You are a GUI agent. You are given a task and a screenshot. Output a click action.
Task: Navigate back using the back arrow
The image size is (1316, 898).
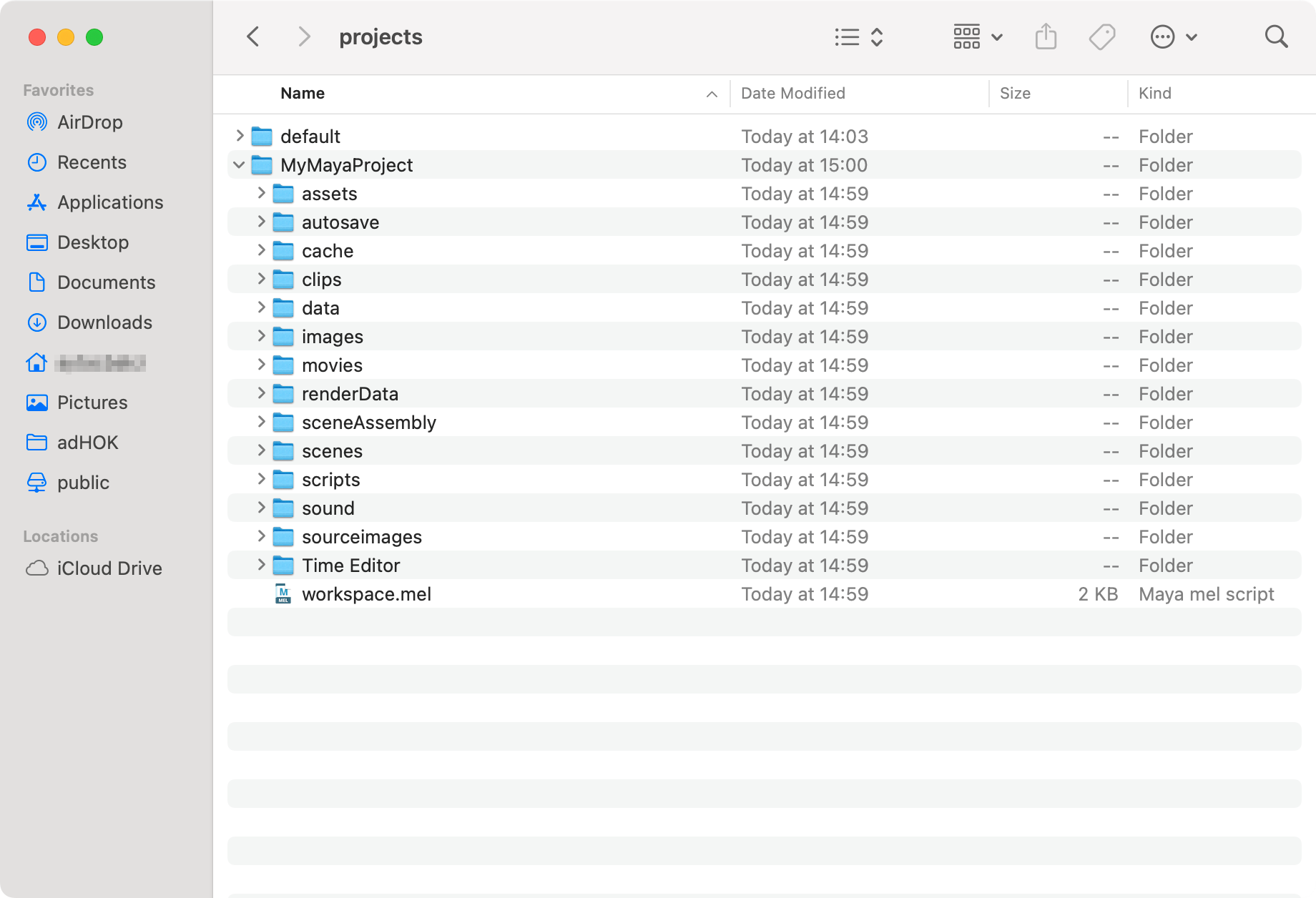point(252,36)
